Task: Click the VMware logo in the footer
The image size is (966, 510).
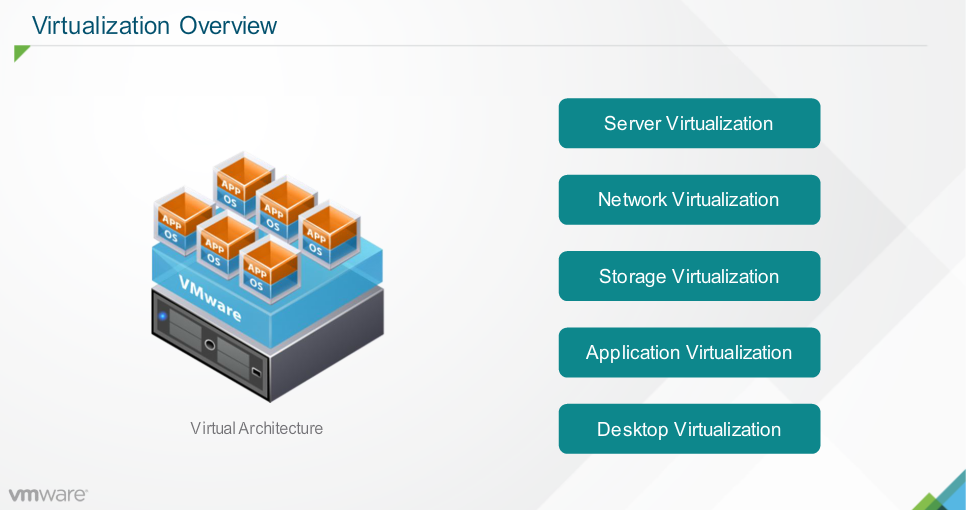Action: point(48,494)
